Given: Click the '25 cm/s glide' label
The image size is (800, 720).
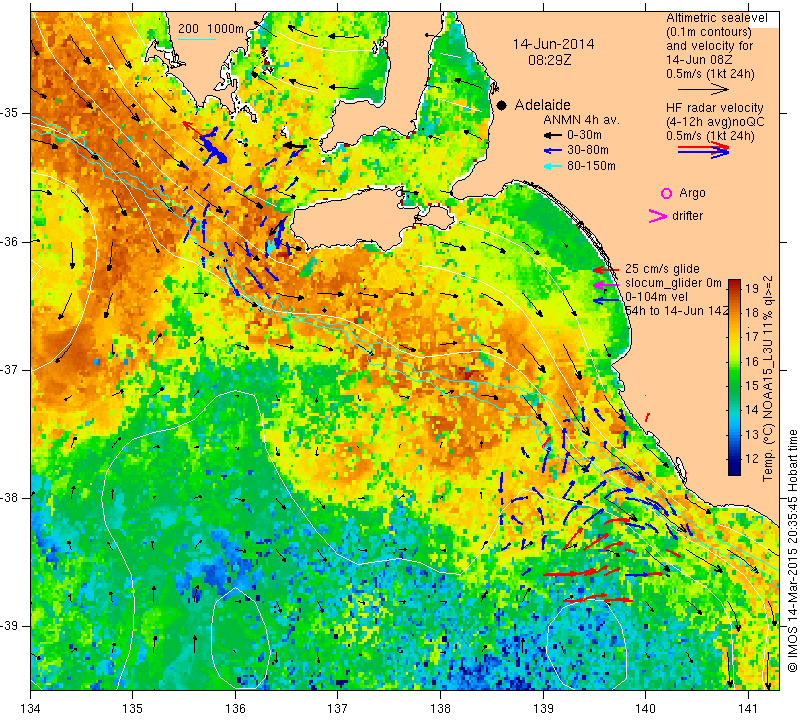Looking at the screenshot, I should [662, 269].
